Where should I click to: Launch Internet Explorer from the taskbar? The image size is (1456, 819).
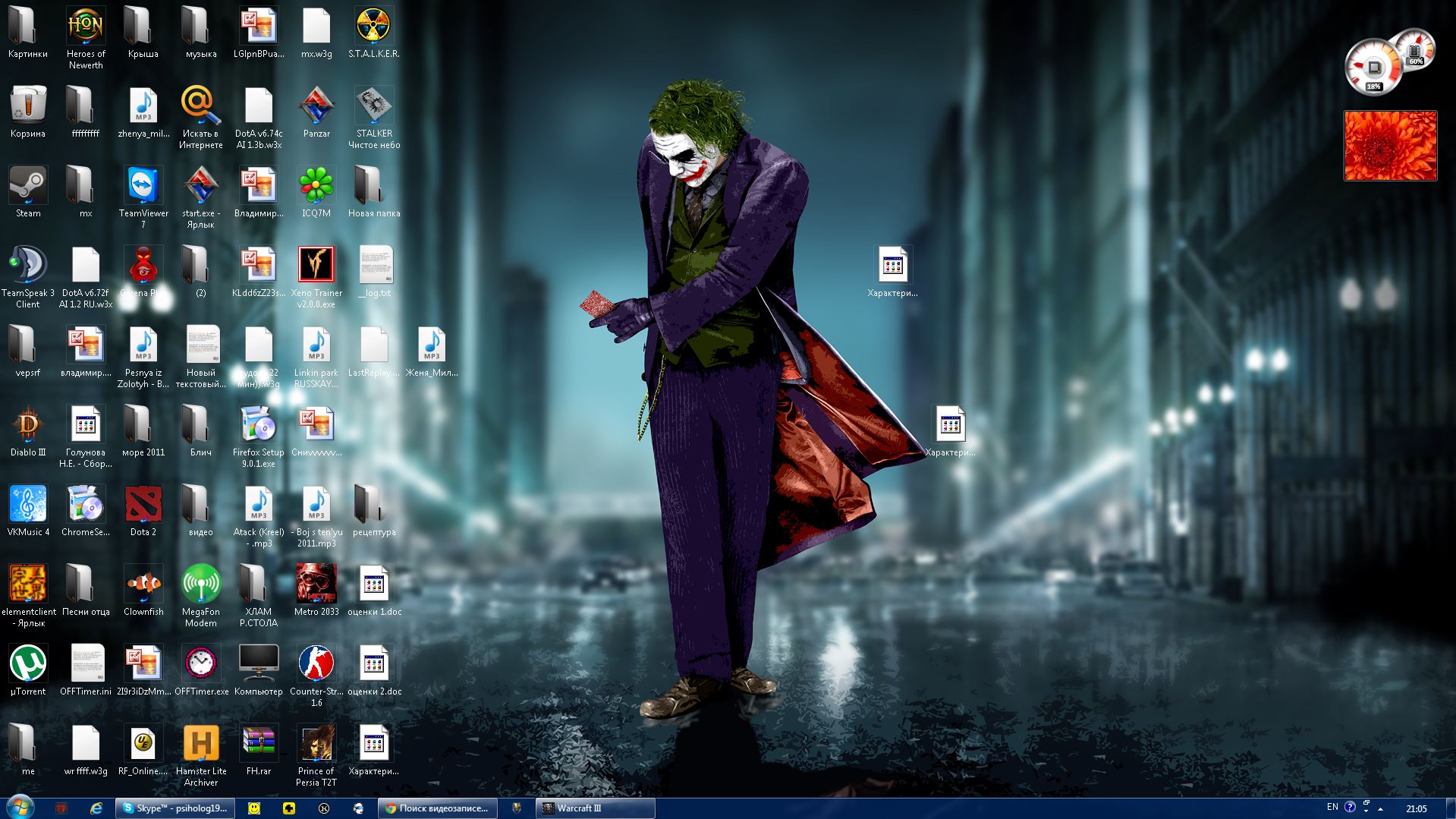point(96,808)
